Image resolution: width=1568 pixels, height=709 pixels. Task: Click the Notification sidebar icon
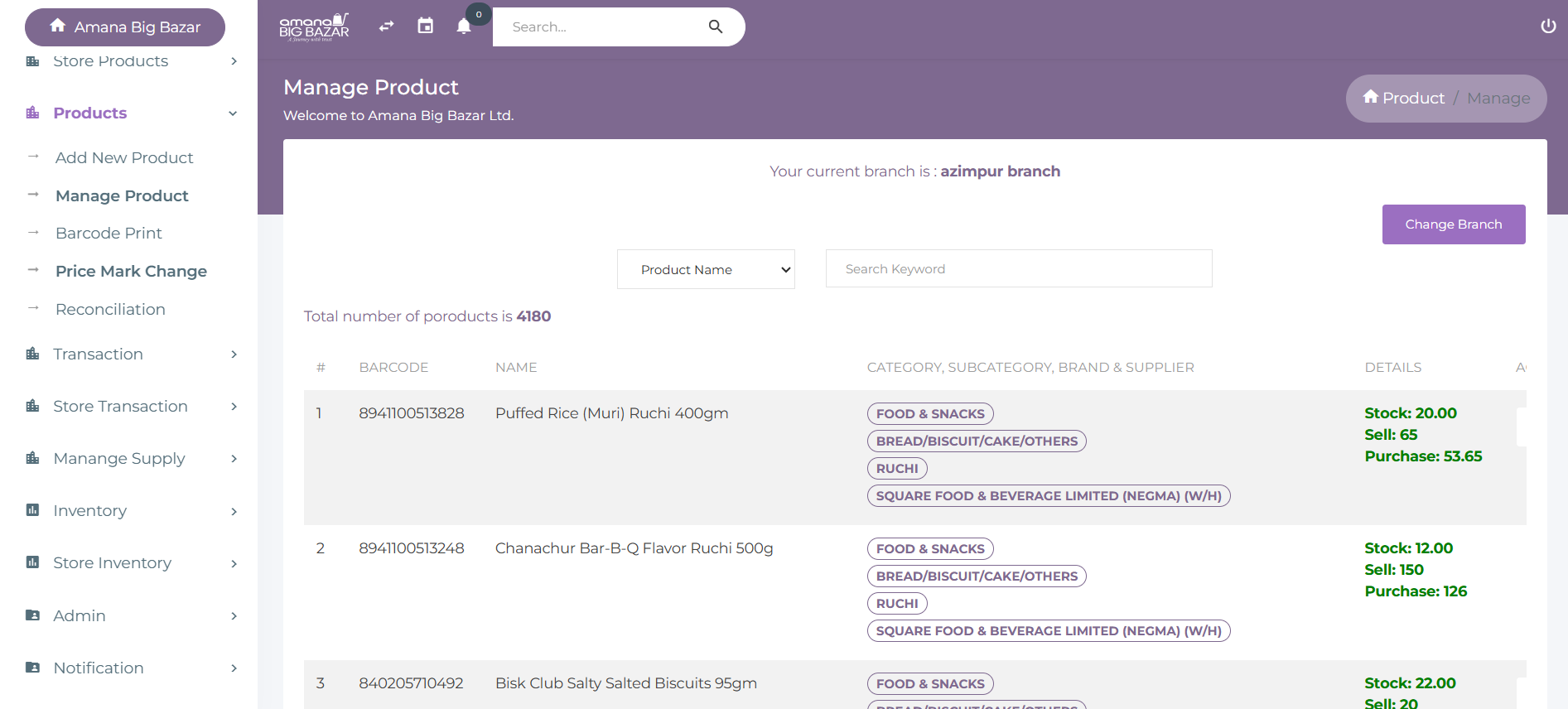click(x=32, y=668)
